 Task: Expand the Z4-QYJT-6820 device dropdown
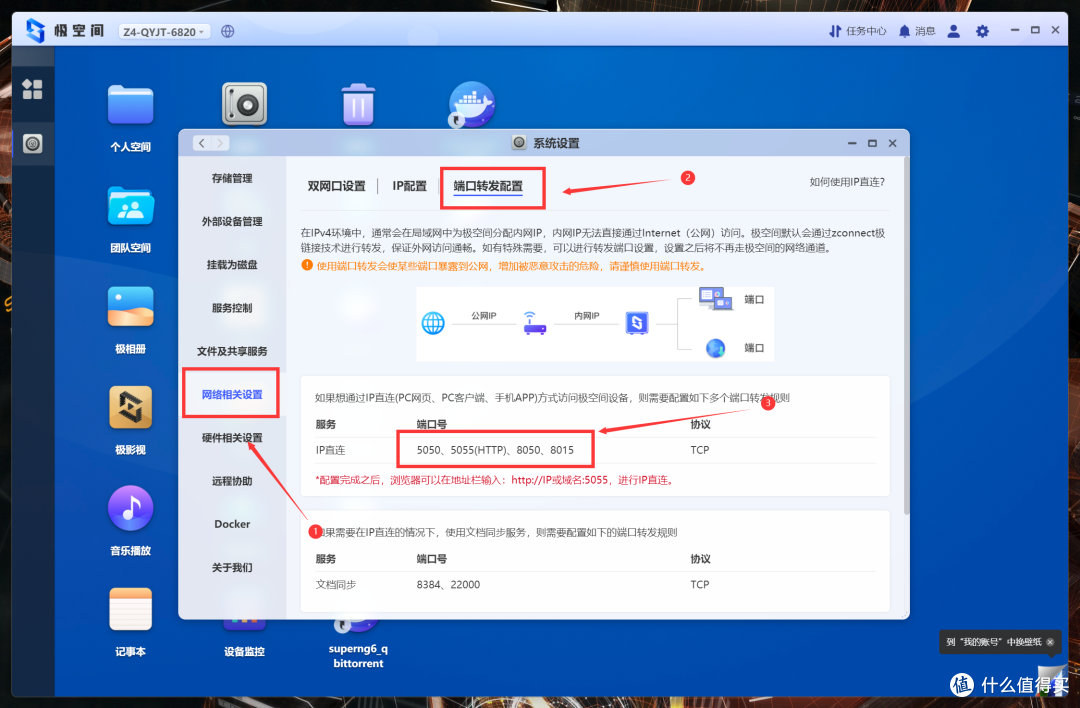pyautogui.click(x=163, y=32)
